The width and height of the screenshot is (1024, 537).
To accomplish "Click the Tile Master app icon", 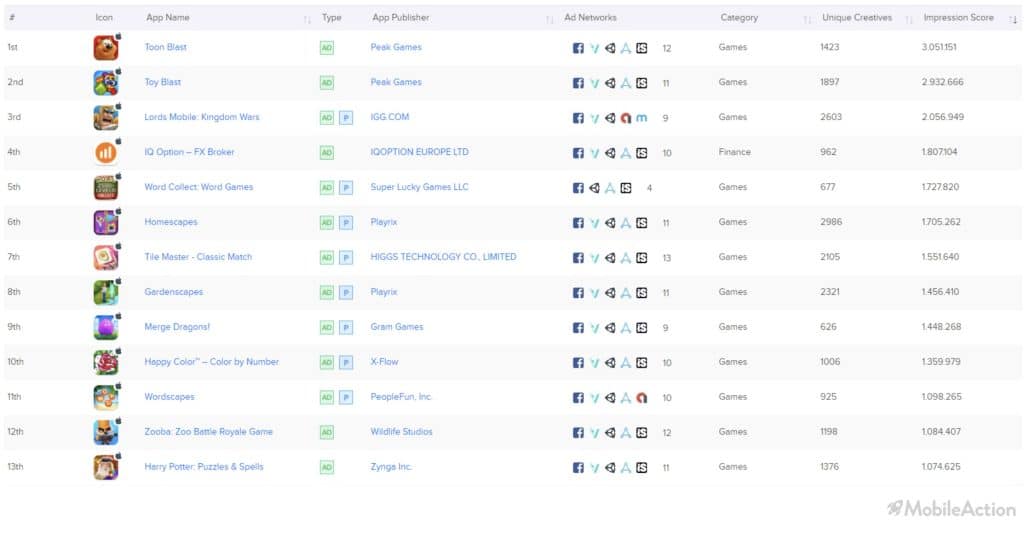I will pyautogui.click(x=106, y=257).
